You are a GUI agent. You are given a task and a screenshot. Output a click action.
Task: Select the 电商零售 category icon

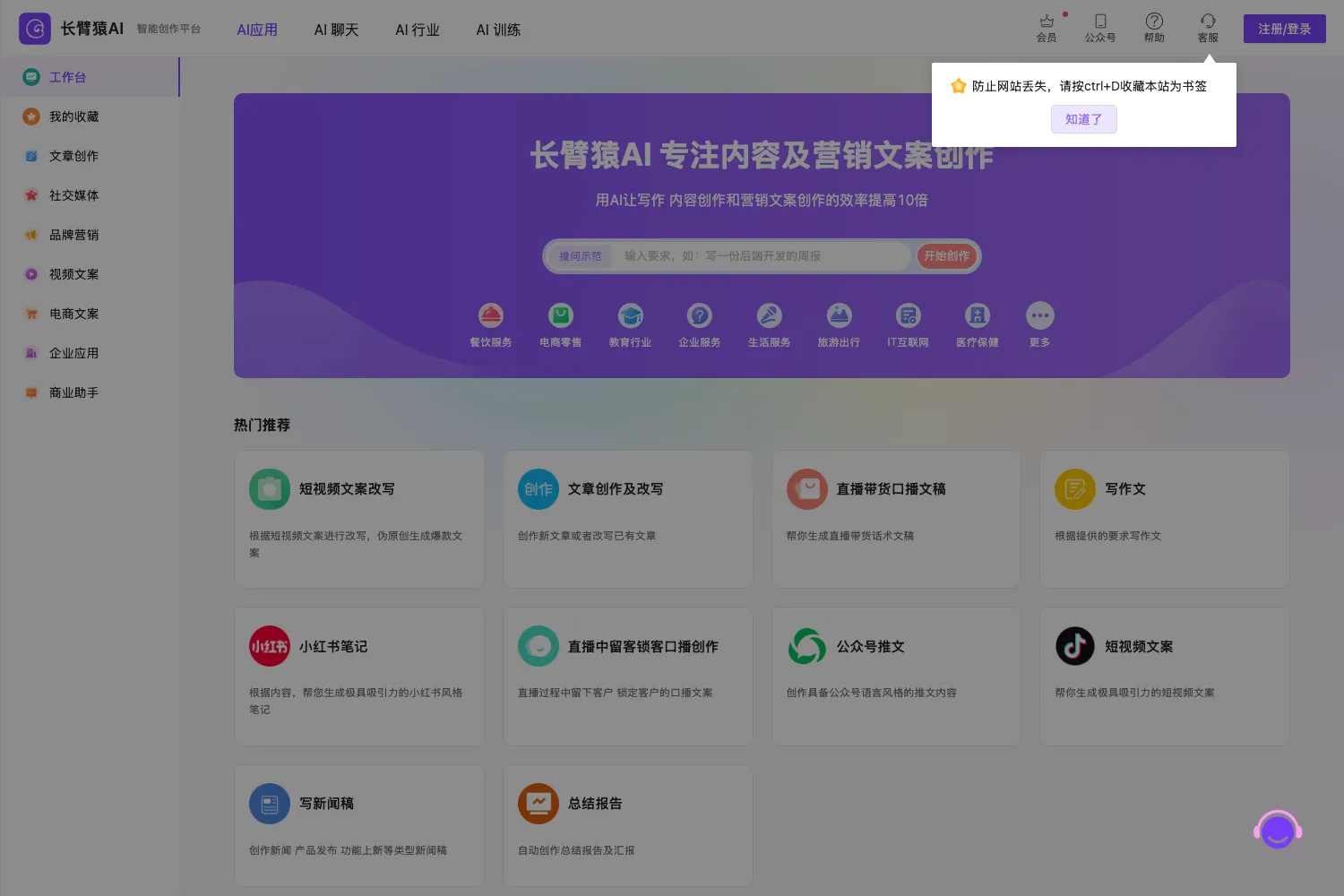click(x=560, y=315)
